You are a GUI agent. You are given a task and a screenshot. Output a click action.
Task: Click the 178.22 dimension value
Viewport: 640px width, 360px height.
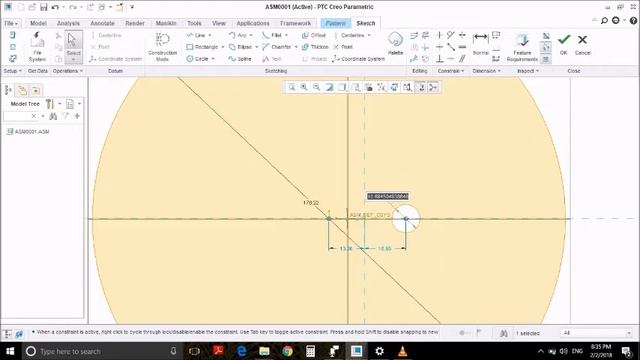[311, 202]
